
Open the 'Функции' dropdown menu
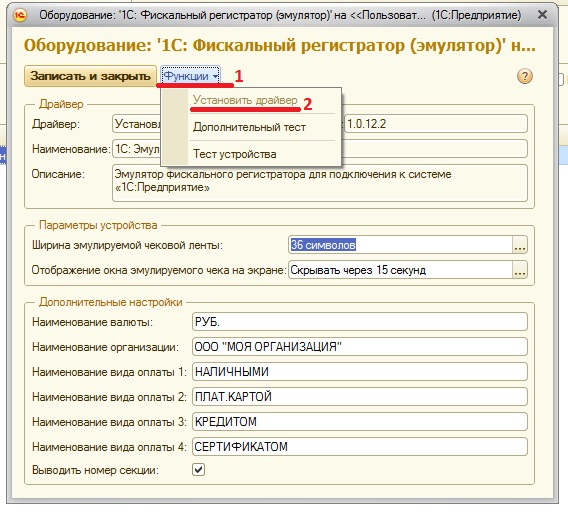coord(191,76)
